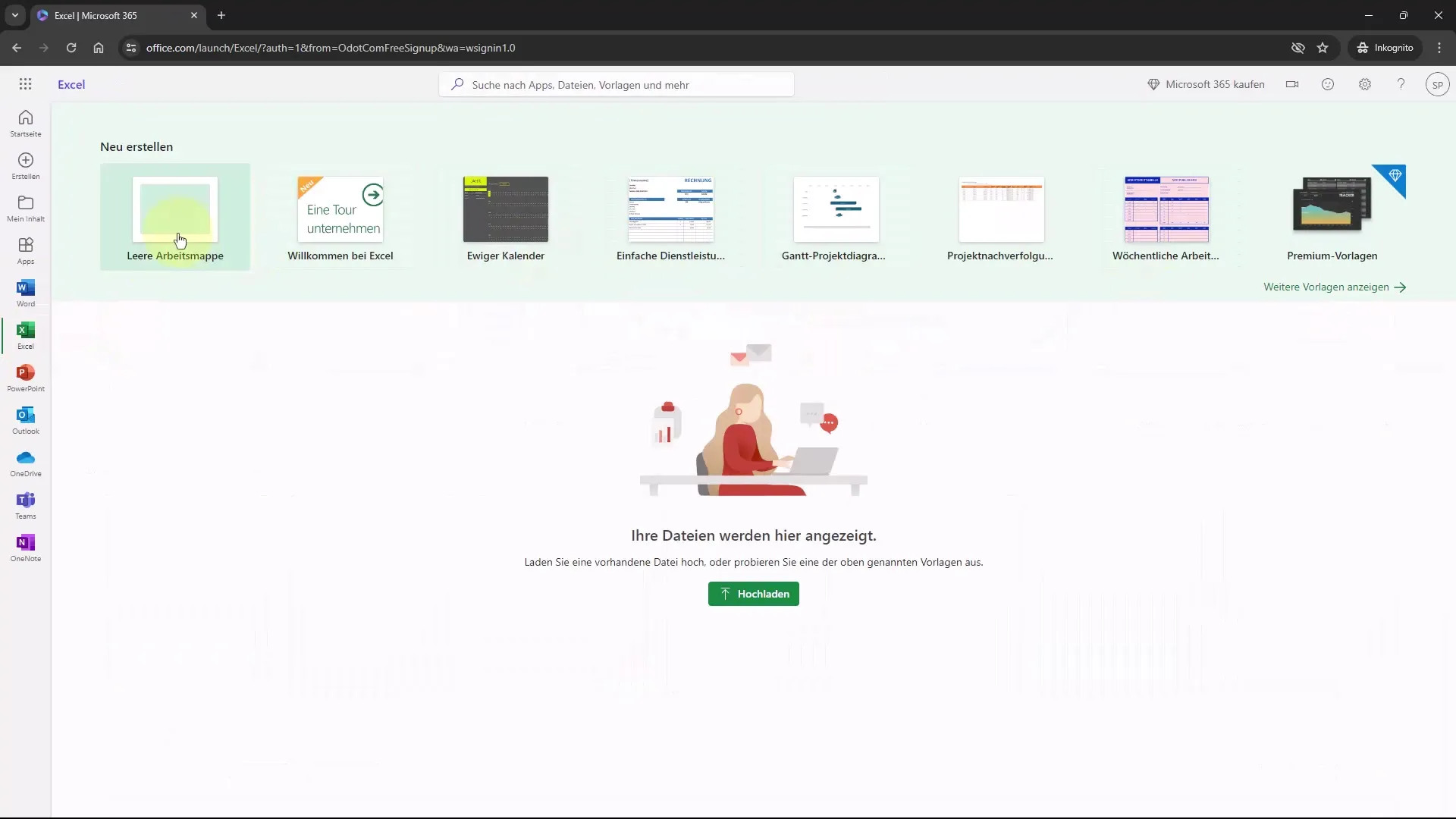This screenshot has height=819, width=1456.
Task: Click Microsoft 365 kaufen
Action: 1206,84
